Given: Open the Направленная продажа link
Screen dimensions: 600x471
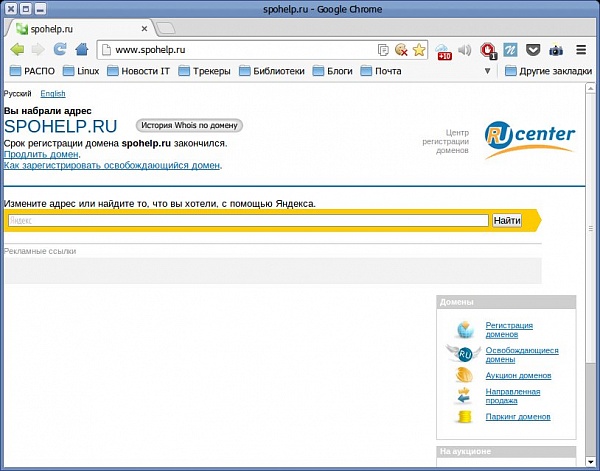Looking at the screenshot, I should point(513,396).
